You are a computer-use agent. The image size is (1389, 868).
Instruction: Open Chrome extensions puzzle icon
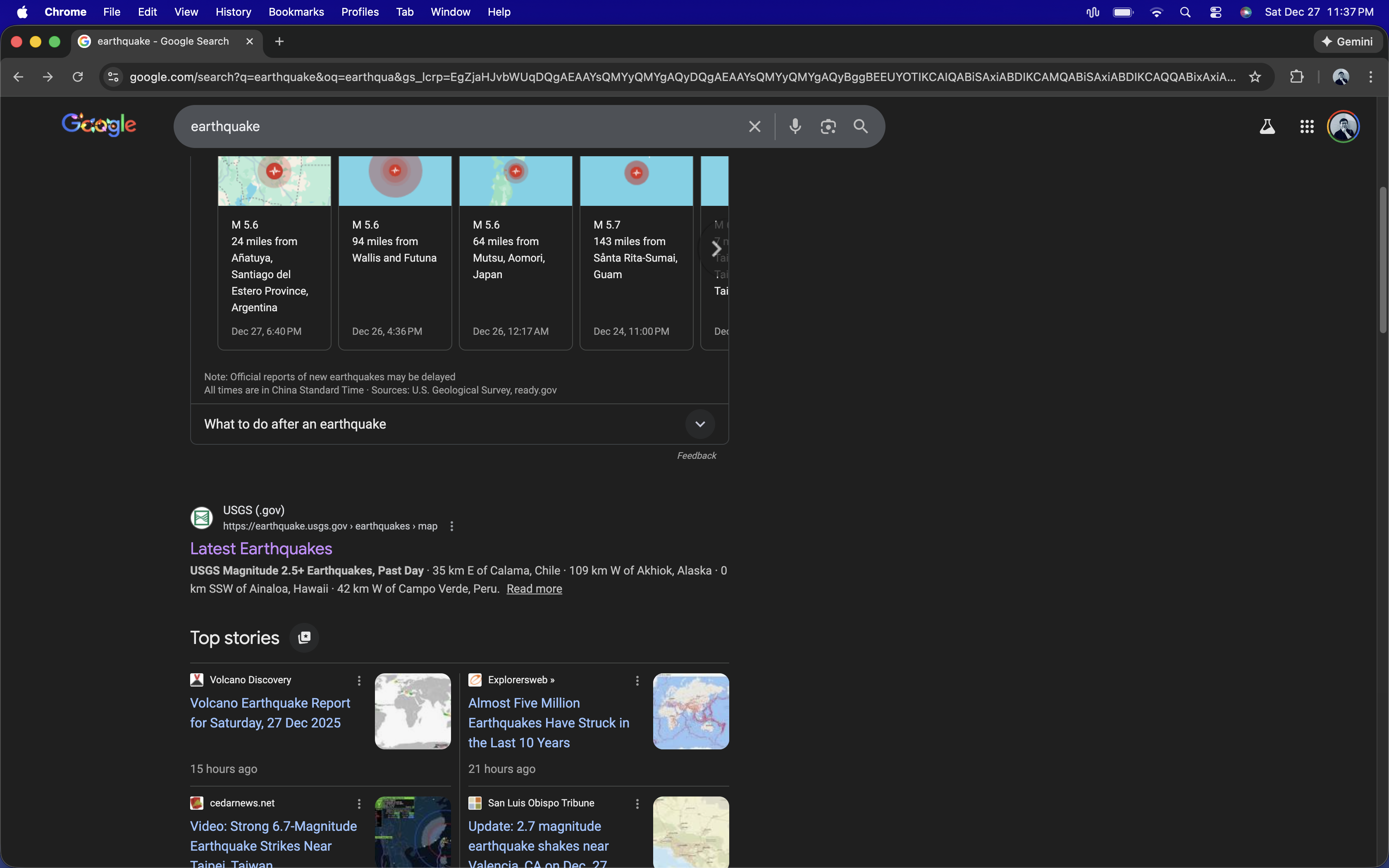1296,77
